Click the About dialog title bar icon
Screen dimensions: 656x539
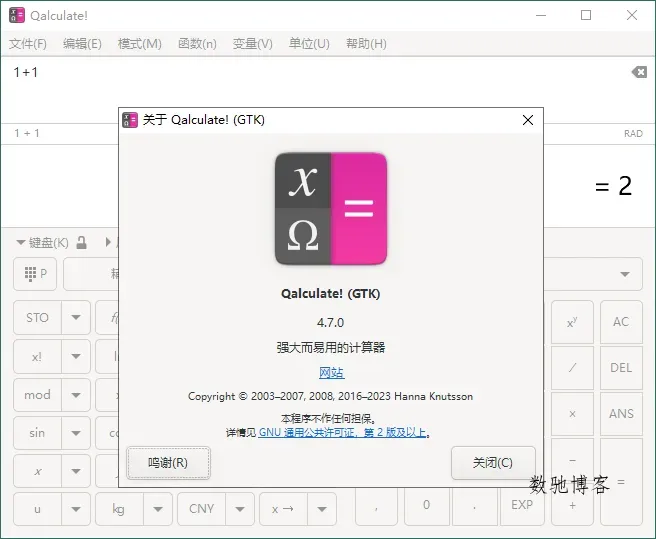coord(130,120)
